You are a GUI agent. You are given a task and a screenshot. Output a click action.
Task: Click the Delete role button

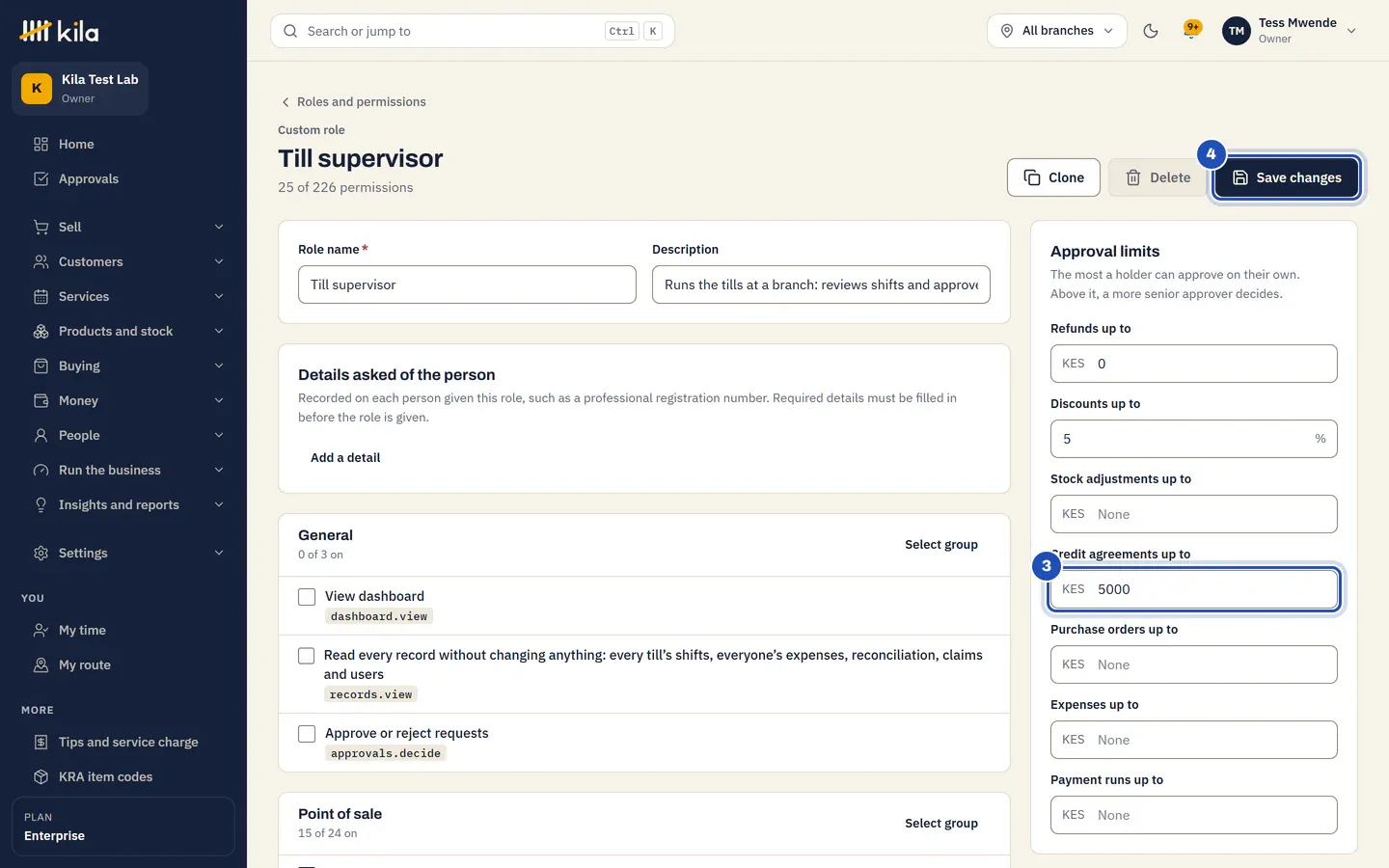1157,177
